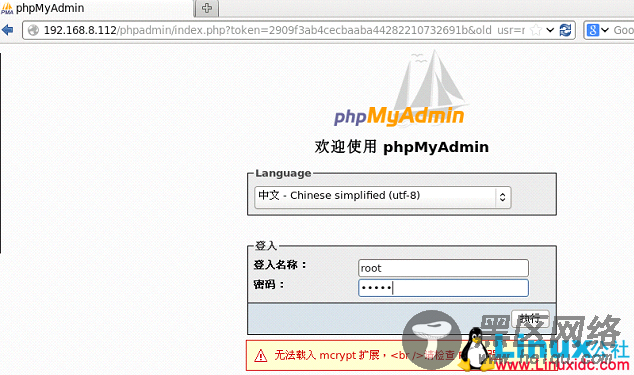This screenshot has height=375, width=634.
Task: Bookmark this page with the star icon
Action: [x=536, y=30]
